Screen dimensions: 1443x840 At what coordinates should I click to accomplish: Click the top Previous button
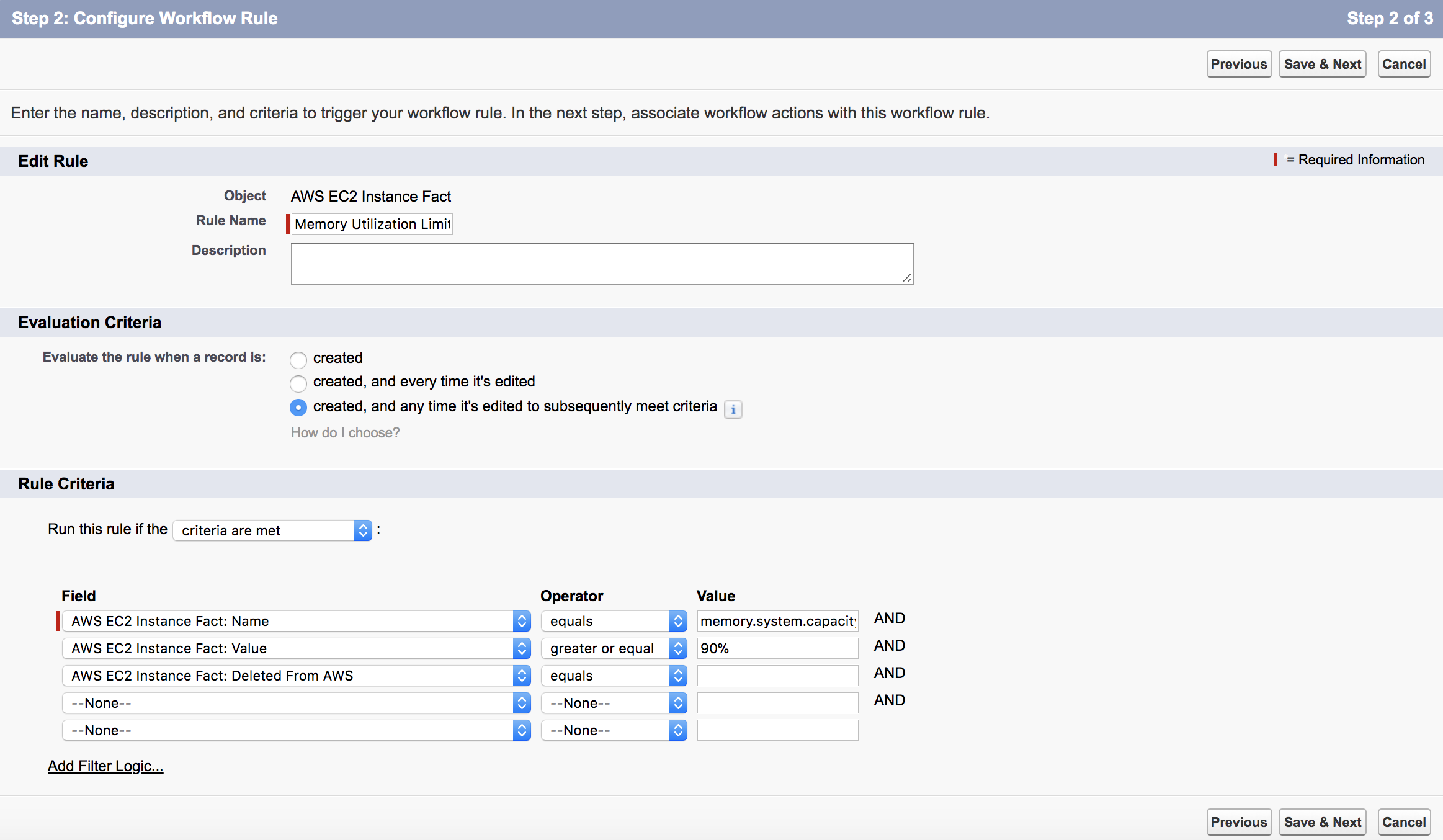(1238, 64)
